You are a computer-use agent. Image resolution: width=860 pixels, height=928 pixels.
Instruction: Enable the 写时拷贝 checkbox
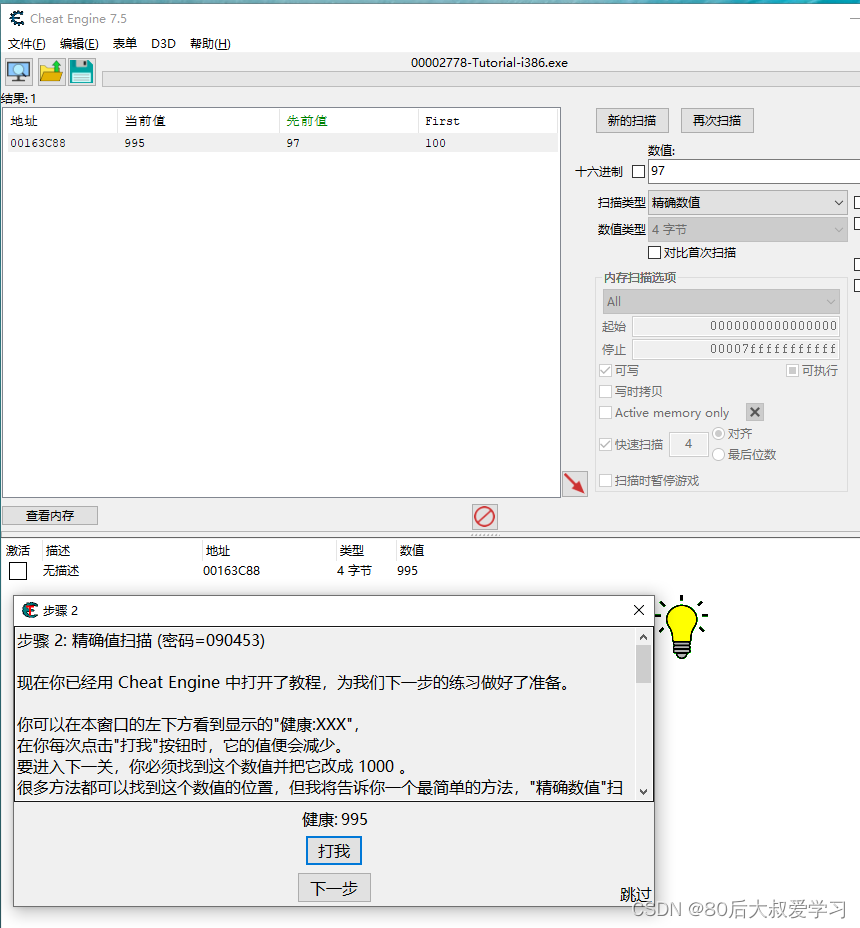pyautogui.click(x=605, y=391)
